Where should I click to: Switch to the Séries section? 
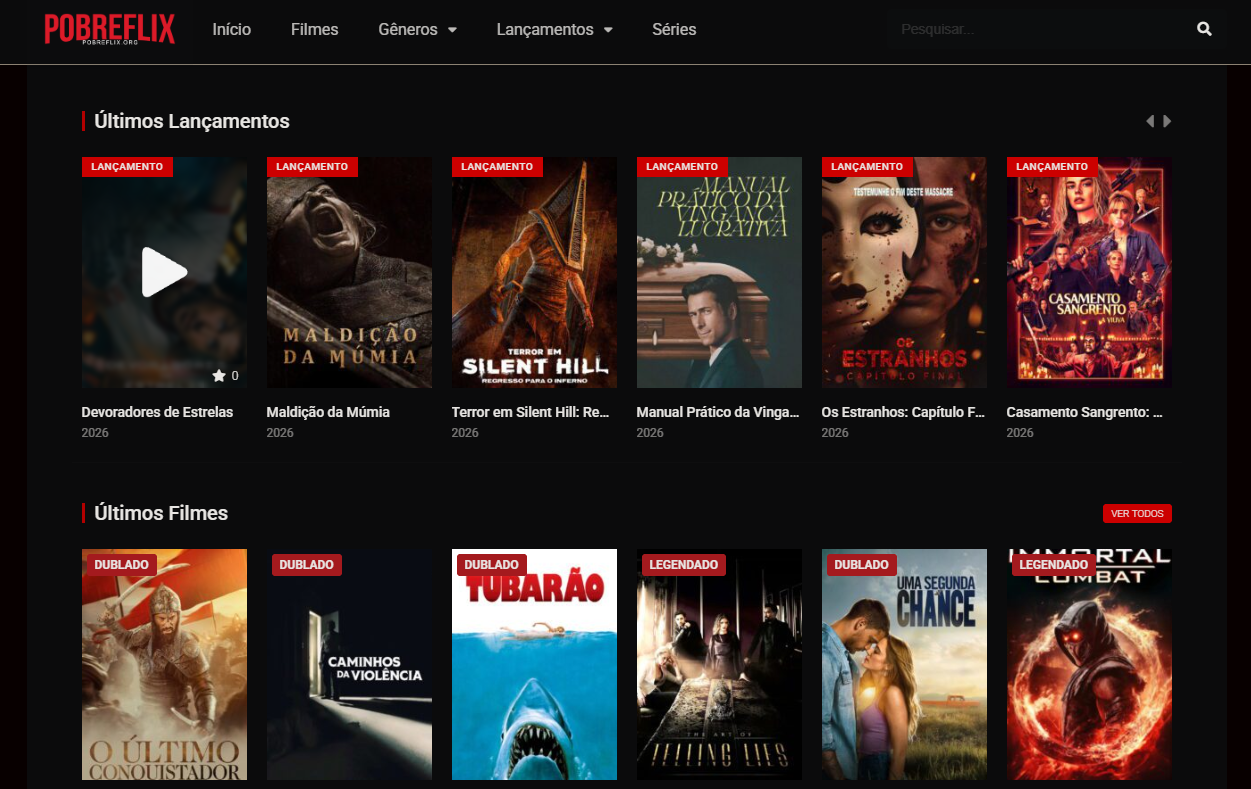[x=674, y=29]
